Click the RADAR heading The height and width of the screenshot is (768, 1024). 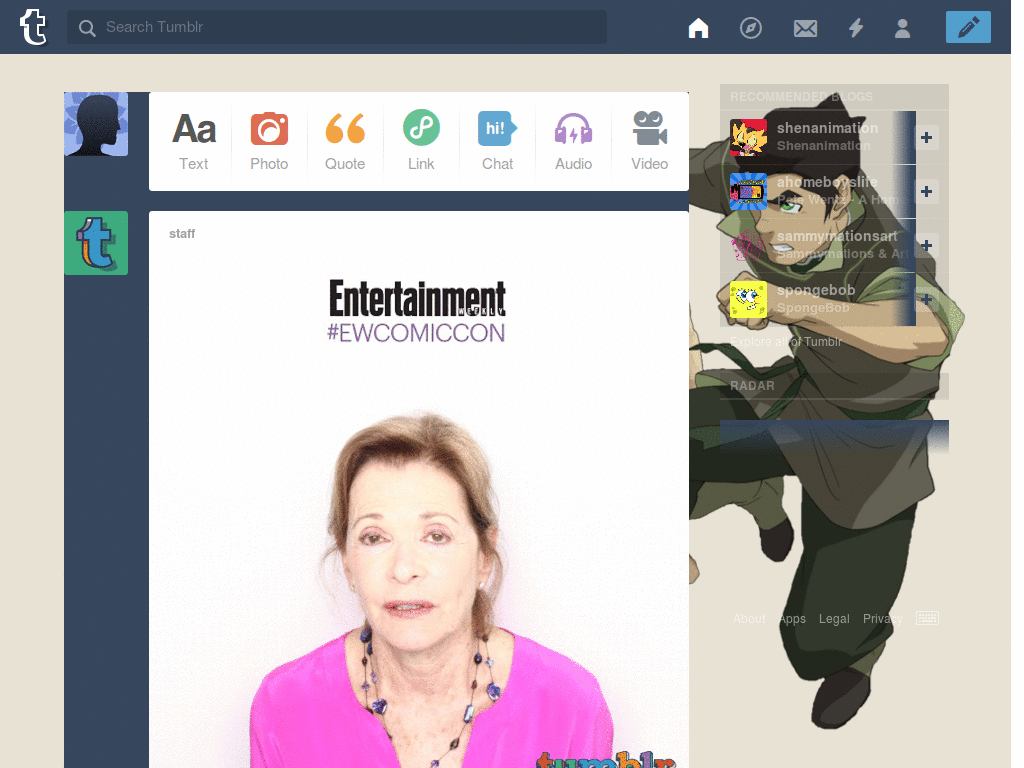[752, 386]
